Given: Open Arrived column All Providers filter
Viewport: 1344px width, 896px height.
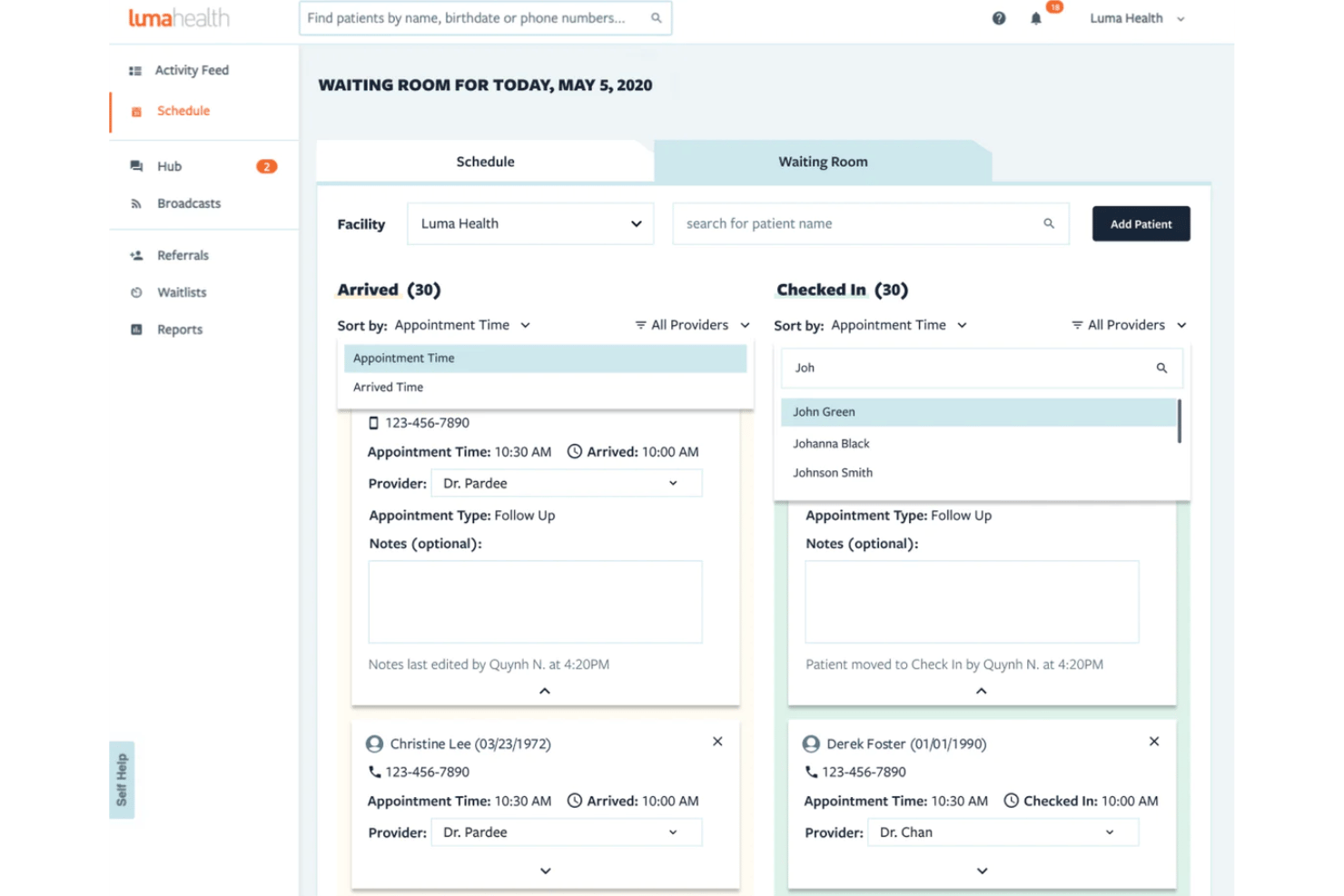Looking at the screenshot, I should [692, 325].
